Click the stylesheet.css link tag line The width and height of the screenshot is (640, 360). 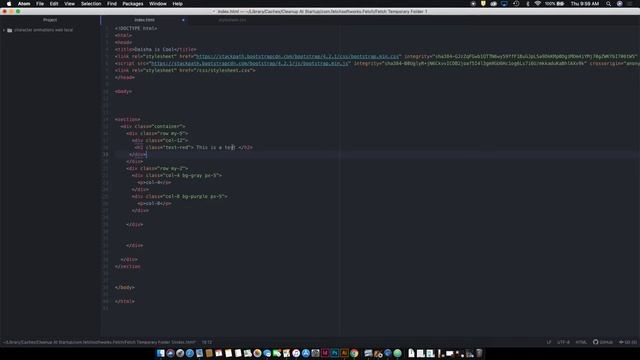[185, 70]
